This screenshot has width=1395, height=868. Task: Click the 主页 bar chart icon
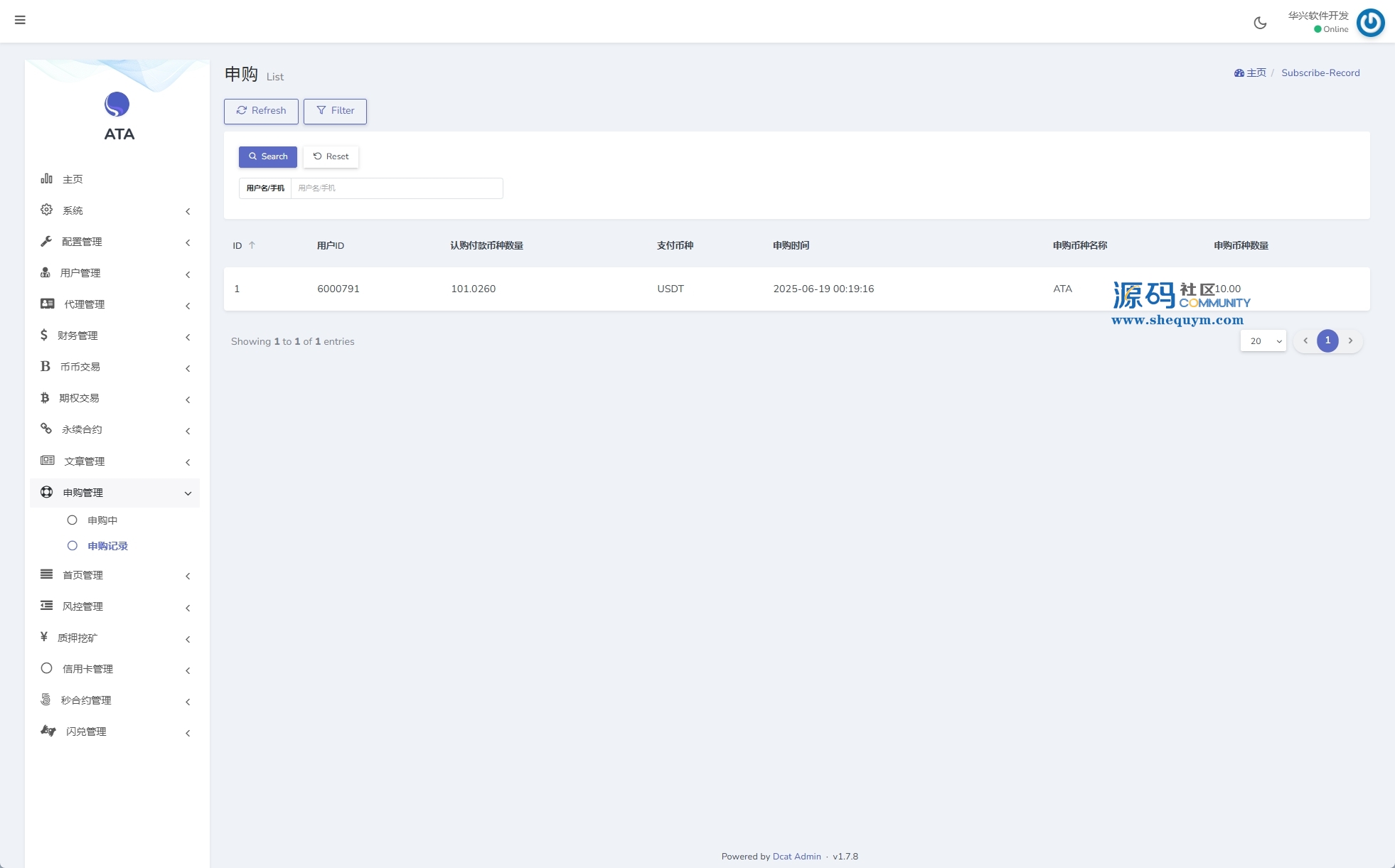click(46, 178)
